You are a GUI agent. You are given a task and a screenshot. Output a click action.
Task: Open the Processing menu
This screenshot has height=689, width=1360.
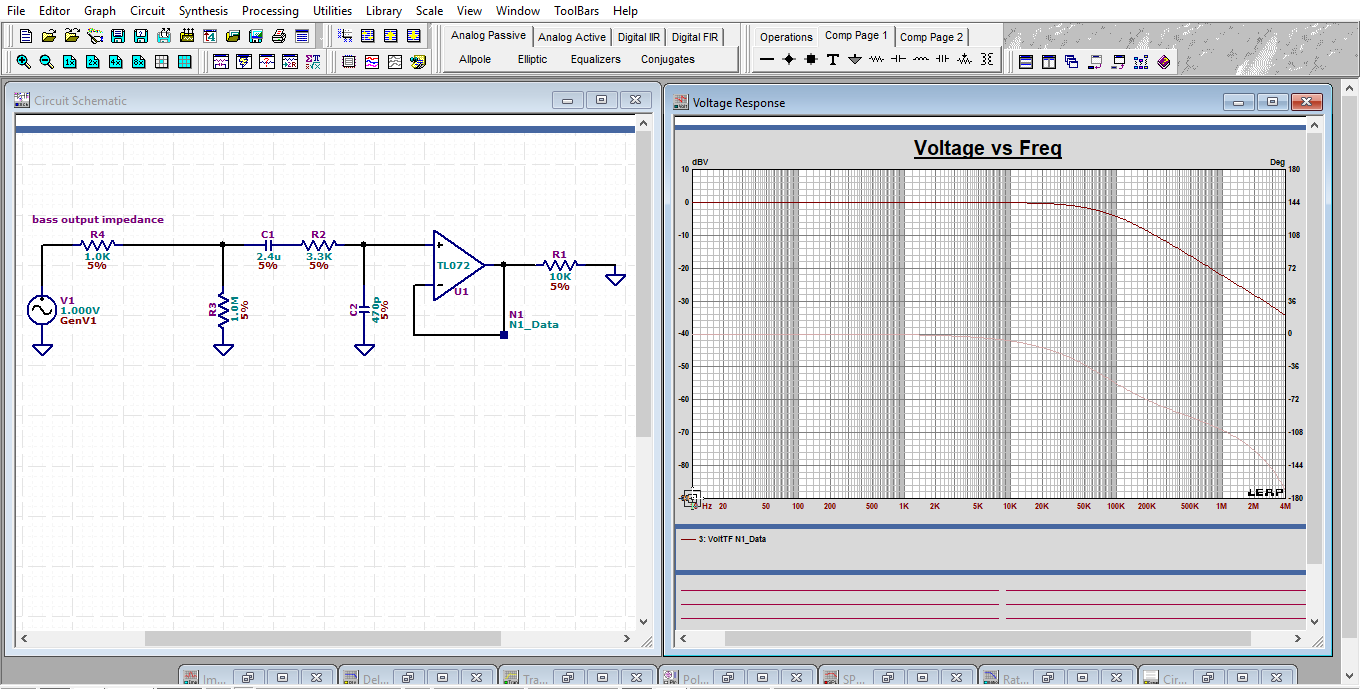[x=270, y=11]
